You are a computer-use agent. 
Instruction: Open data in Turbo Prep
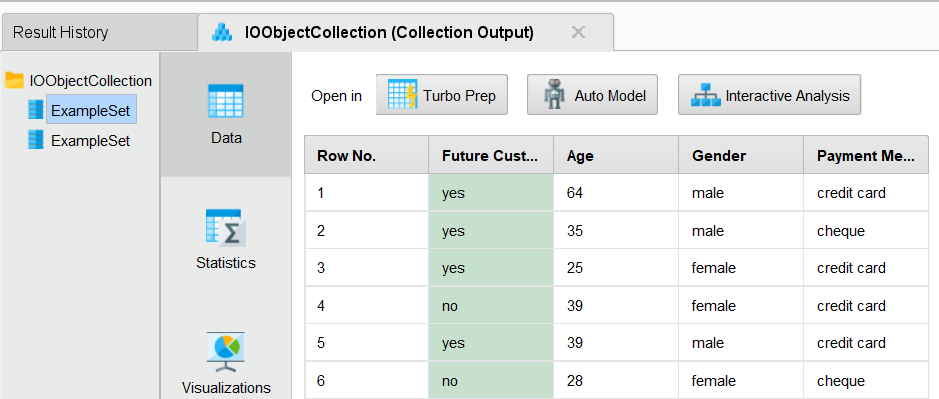(x=442, y=95)
